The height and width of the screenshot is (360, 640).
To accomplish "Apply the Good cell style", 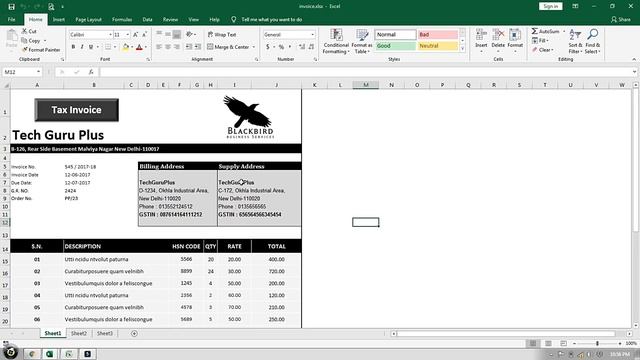I will click(x=395, y=46).
